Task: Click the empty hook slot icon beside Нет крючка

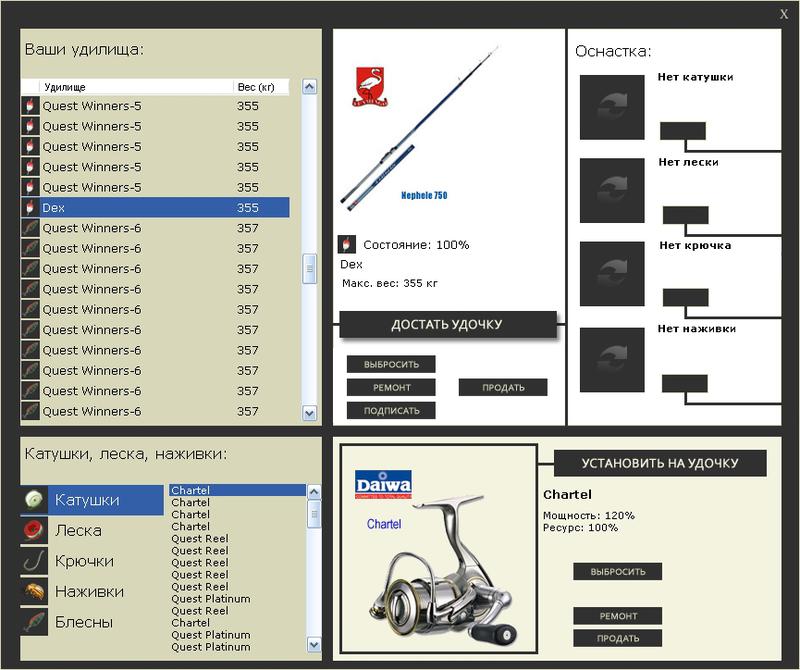Action: pyautogui.click(x=612, y=274)
